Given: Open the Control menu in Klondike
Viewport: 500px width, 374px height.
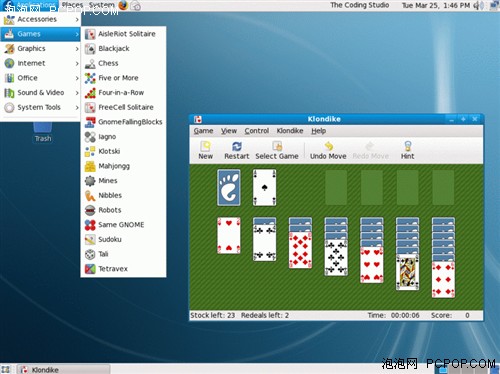Looking at the screenshot, I should [x=257, y=131].
